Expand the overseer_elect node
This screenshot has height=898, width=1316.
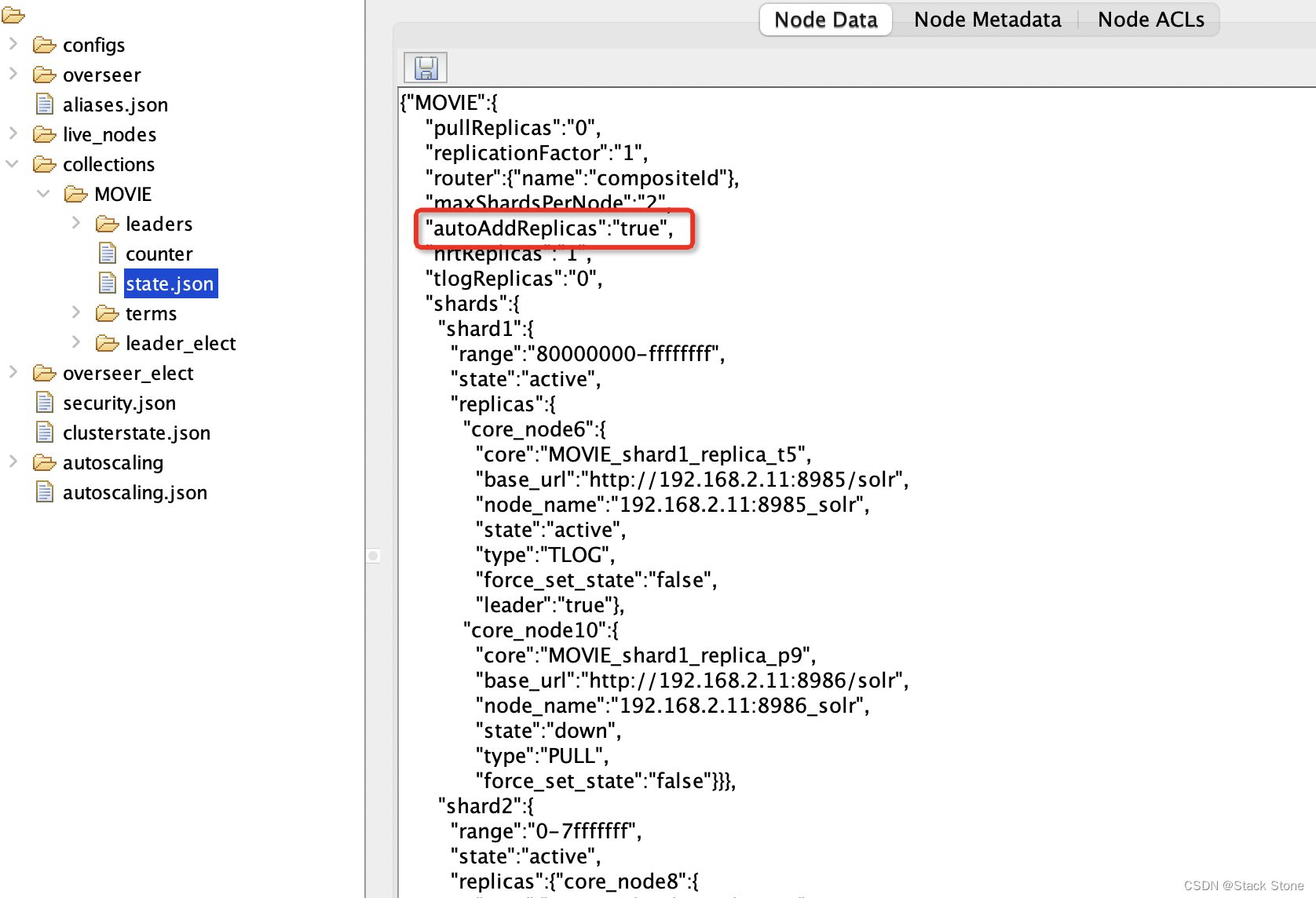click(13, 372)
